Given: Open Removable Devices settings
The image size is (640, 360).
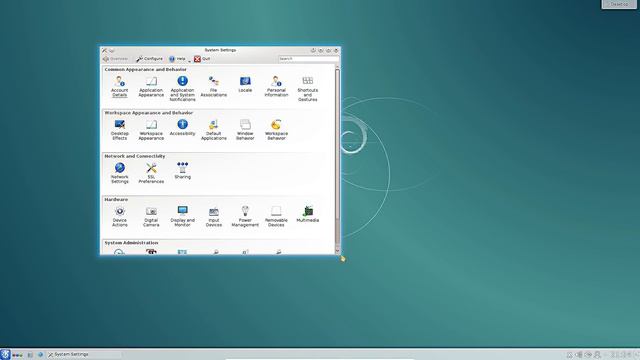Looking at the screenshot, I should tap(276, 217).
